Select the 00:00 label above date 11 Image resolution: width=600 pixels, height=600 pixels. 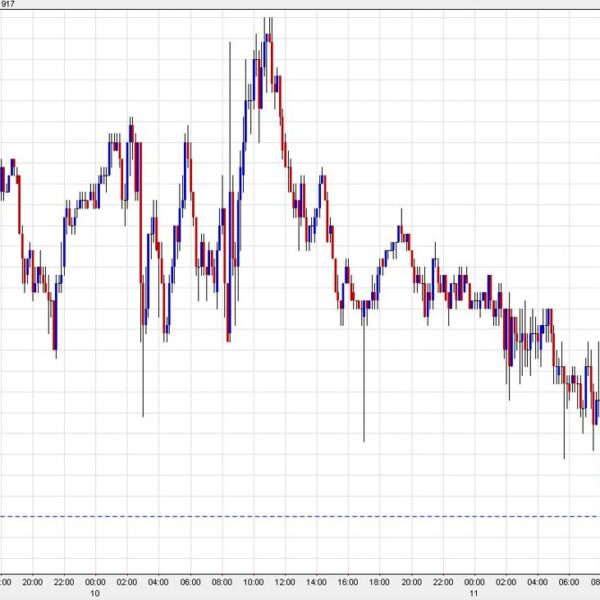click(x=475, y=581)
